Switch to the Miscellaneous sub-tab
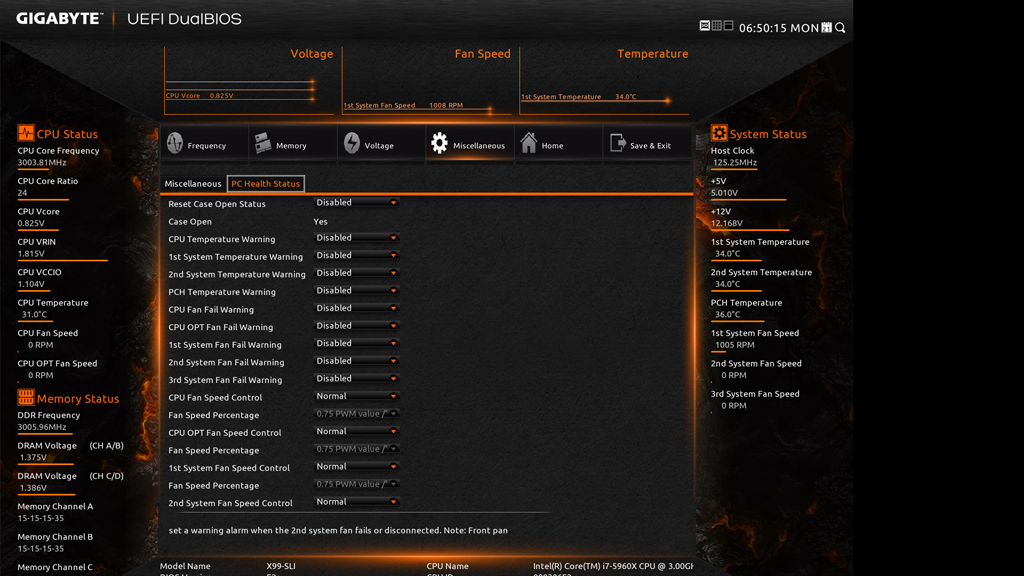The image size is (1024, 576). click(193, 184)
